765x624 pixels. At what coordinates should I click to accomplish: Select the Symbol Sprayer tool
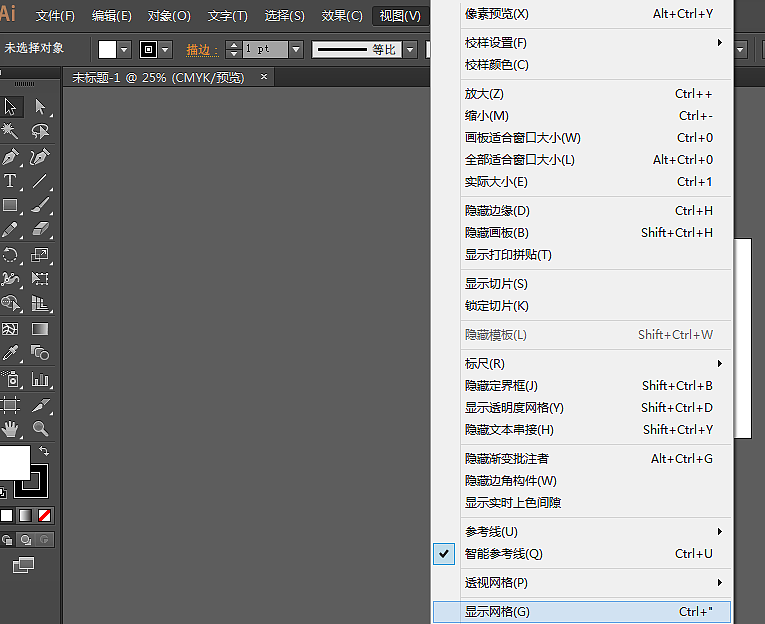[x=10, y=379]
